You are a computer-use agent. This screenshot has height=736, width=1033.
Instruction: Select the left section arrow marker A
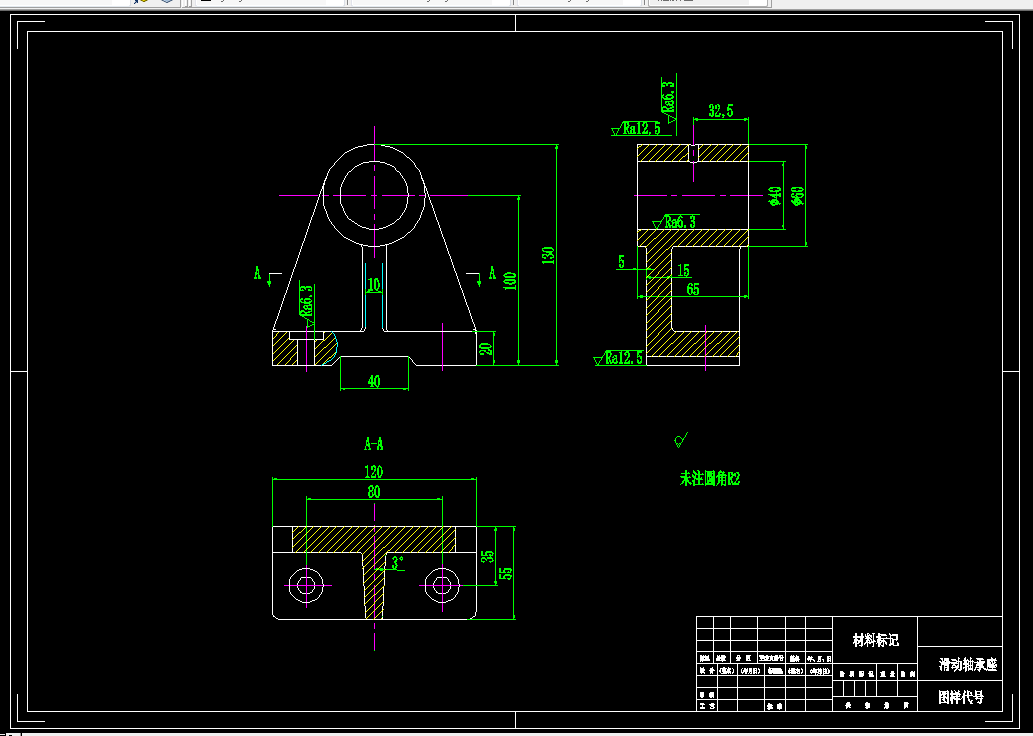[267, 274]
